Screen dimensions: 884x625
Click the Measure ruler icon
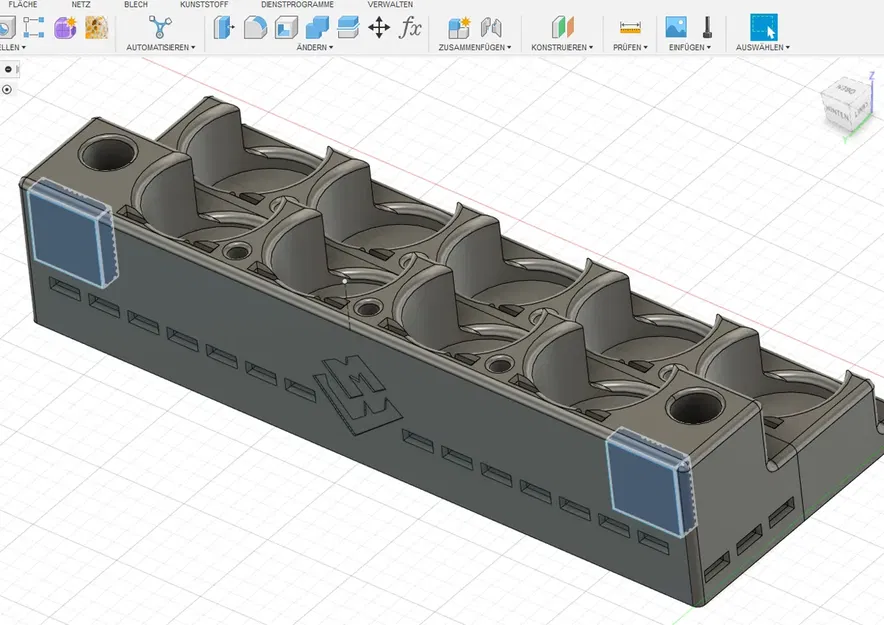tap(630, 27)
